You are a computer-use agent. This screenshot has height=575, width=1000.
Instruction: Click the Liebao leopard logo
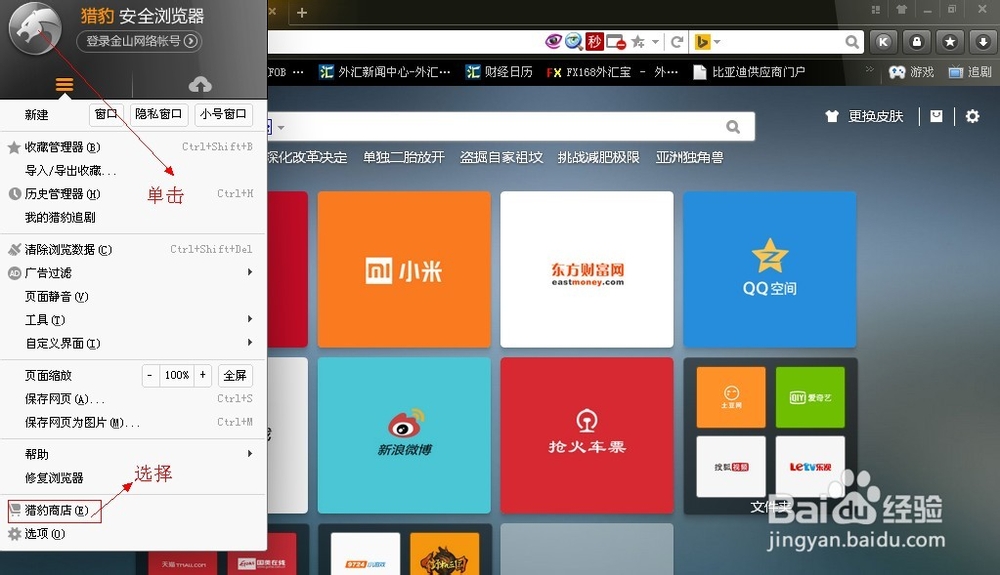click(x=35, y=28)
